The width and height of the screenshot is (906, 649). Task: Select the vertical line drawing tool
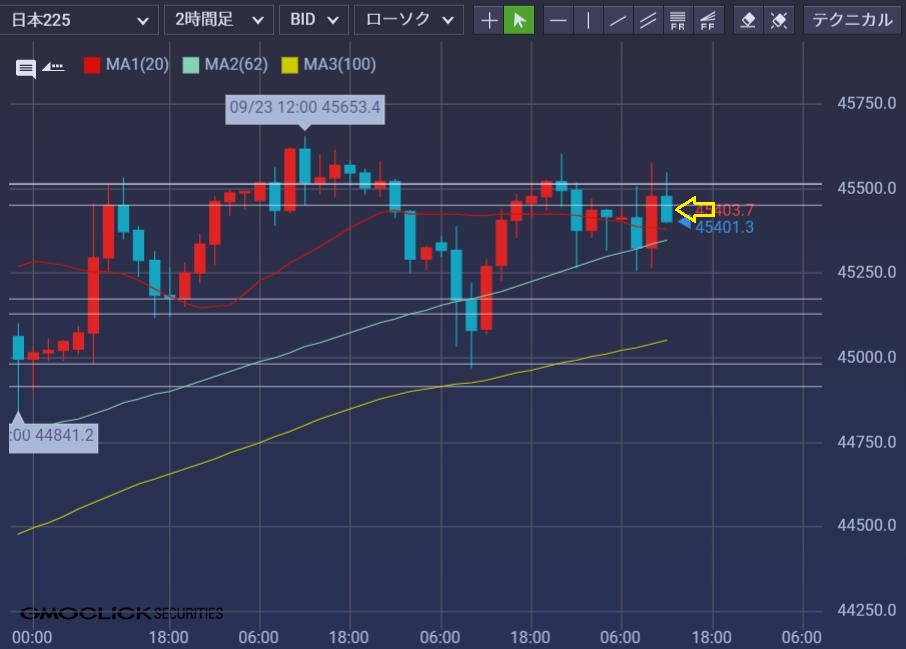coord(588,20)
